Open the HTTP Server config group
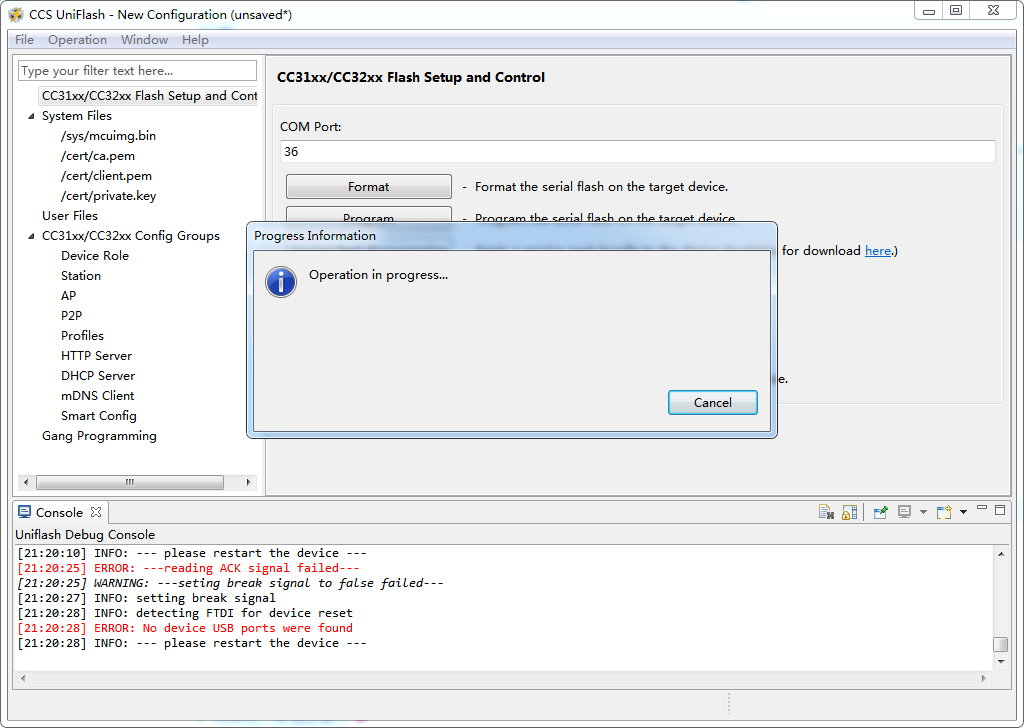Screen dimensions: 1024x728 [96, 356]
